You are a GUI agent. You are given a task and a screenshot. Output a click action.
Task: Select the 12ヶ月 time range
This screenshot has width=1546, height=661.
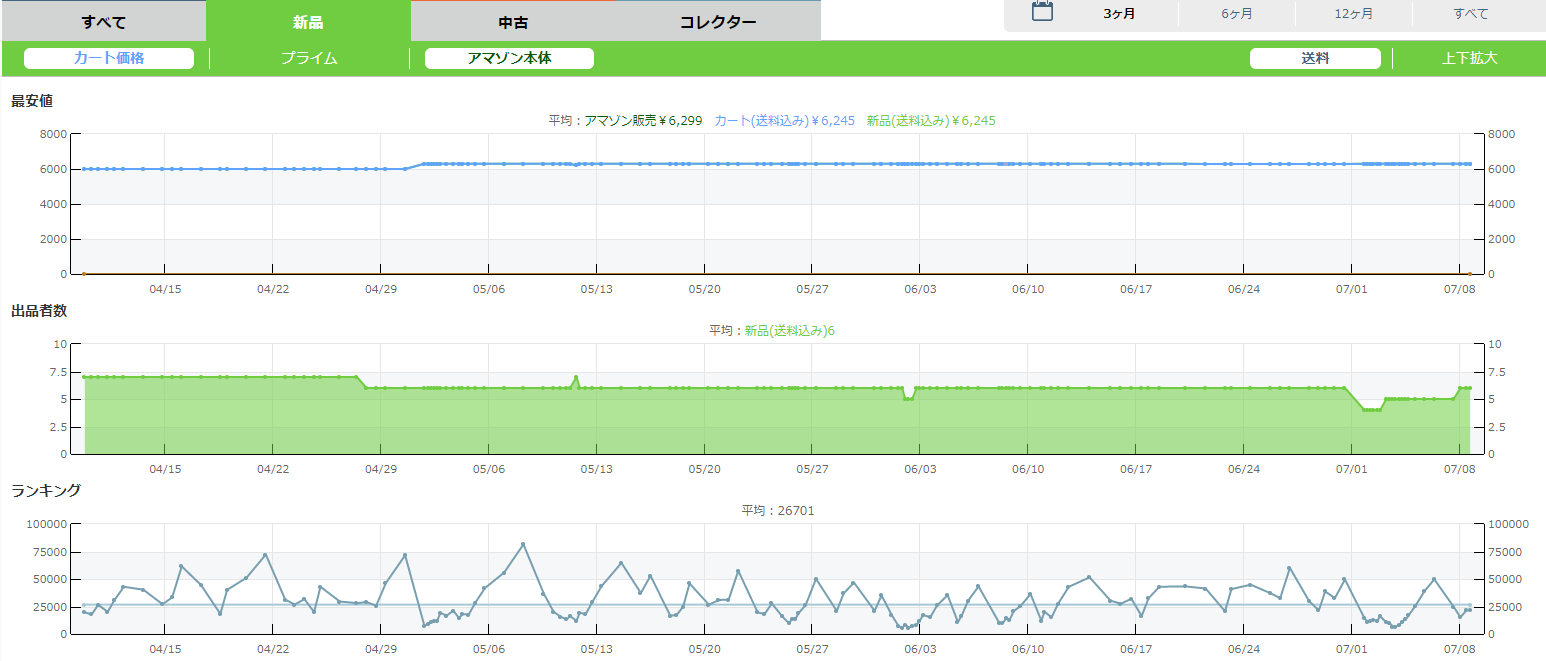(x=1353, y=14)
